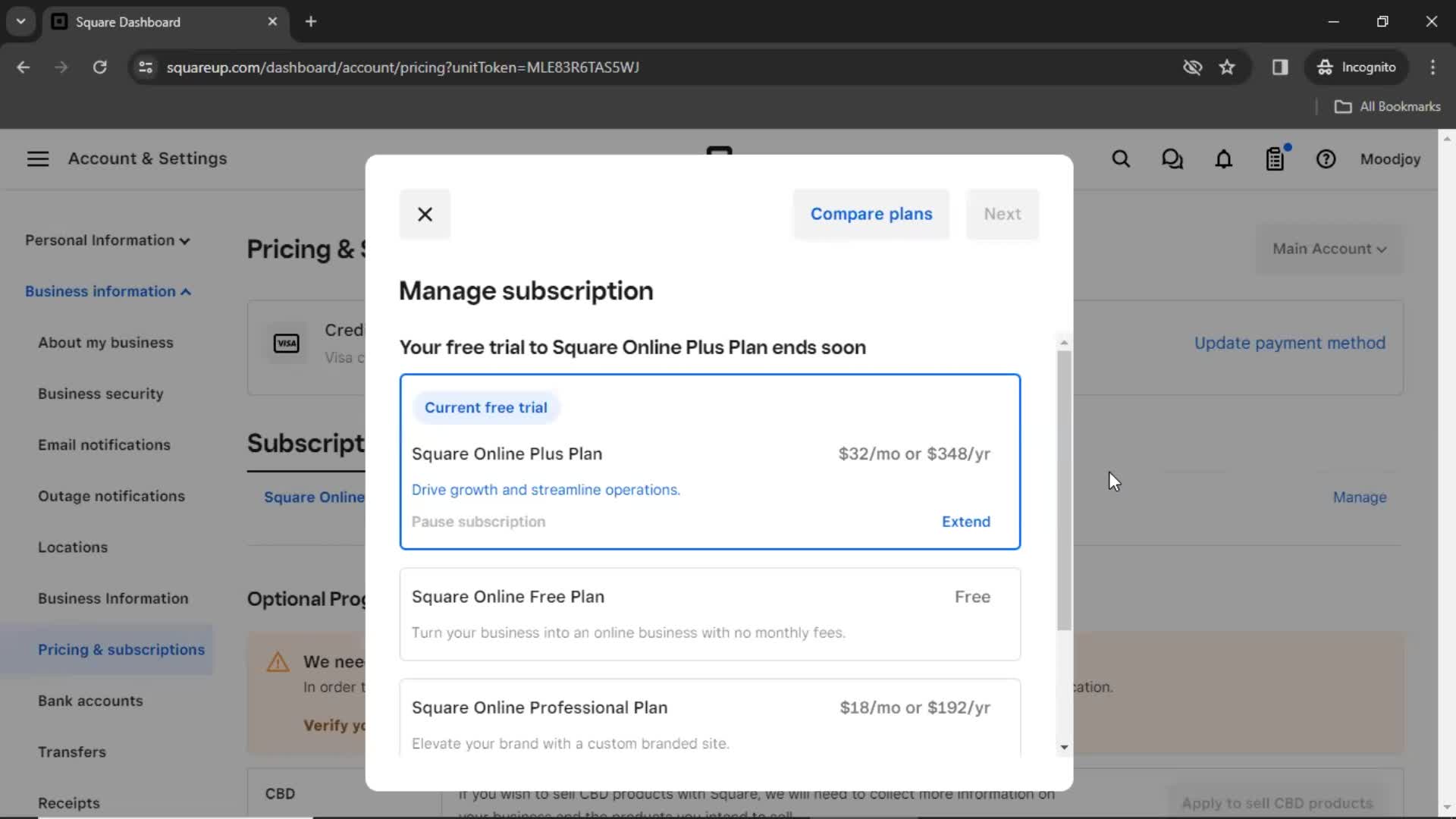Open Email notifications page
1456x819 pixels.
point(104,445)
